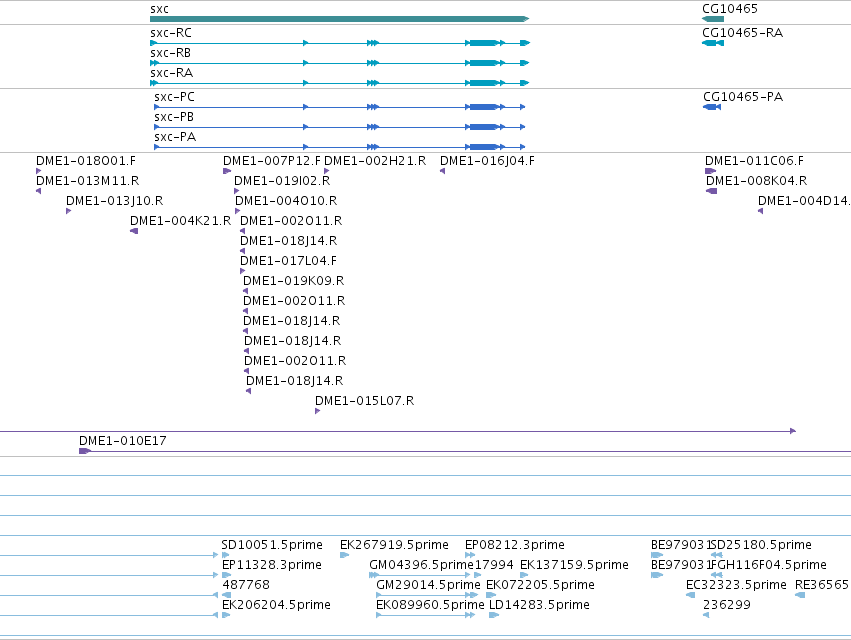This screenshot has height=640, width=851.
Task: Click the DME1-015L07.R feature label
Action: click(365, 401)
